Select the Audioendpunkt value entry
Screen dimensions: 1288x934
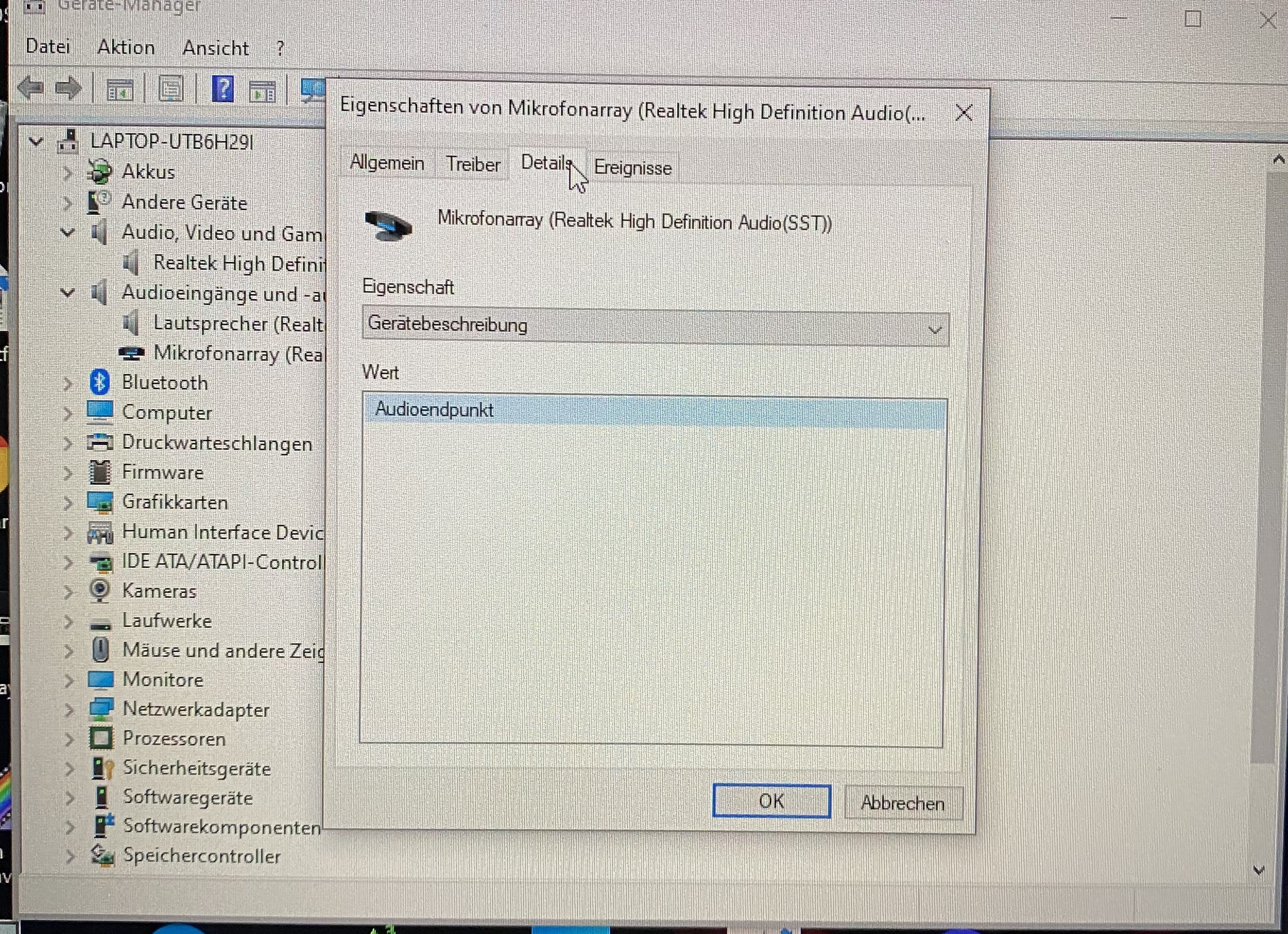[434, 410]
